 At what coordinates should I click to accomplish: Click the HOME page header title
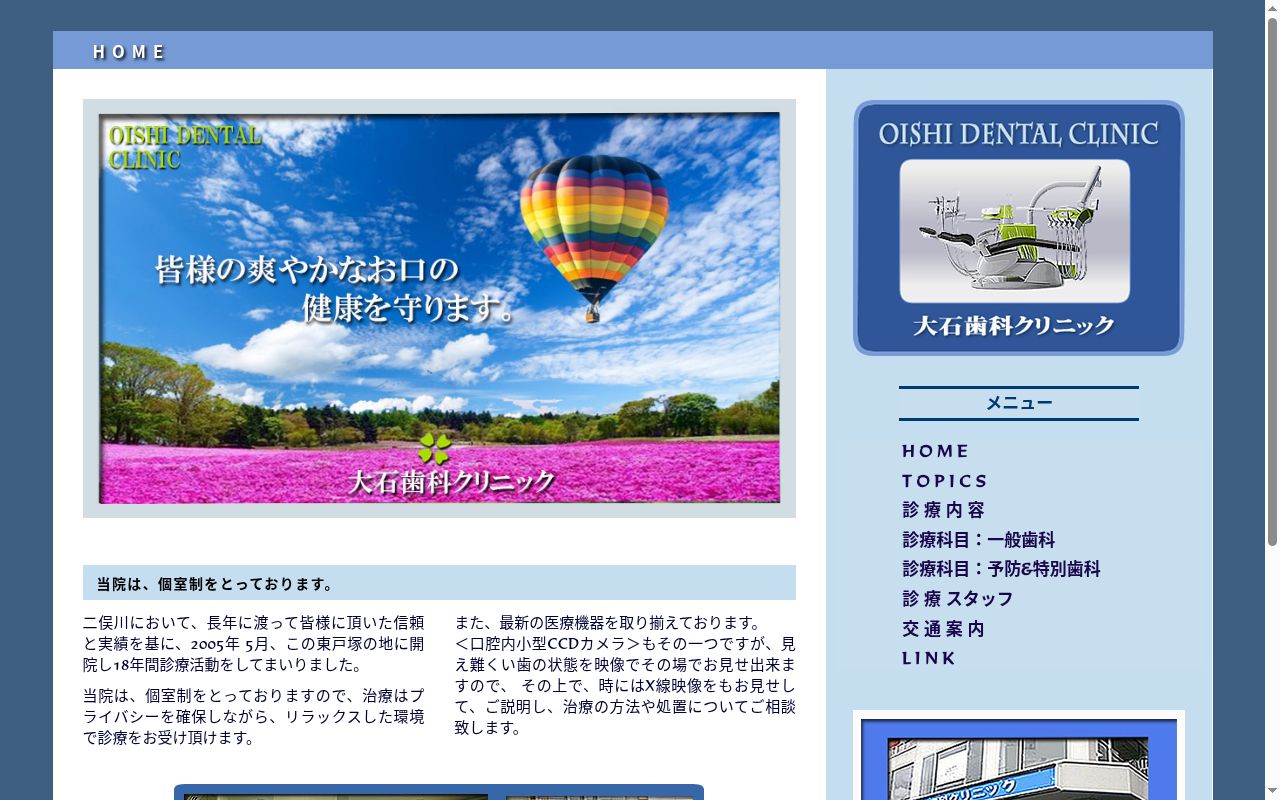pos(128,52)
